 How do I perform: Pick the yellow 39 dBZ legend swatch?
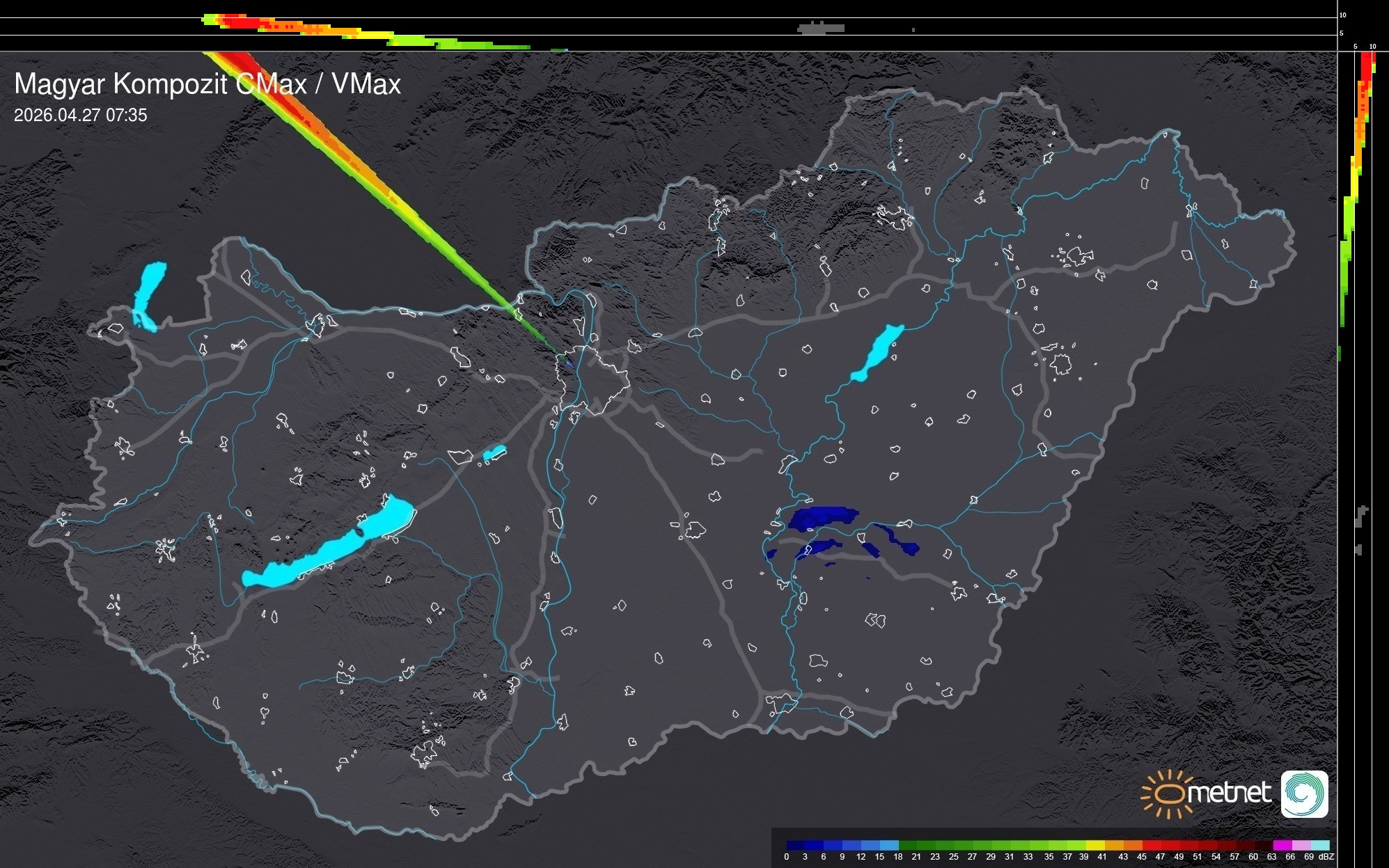[x=1094, y=845]
